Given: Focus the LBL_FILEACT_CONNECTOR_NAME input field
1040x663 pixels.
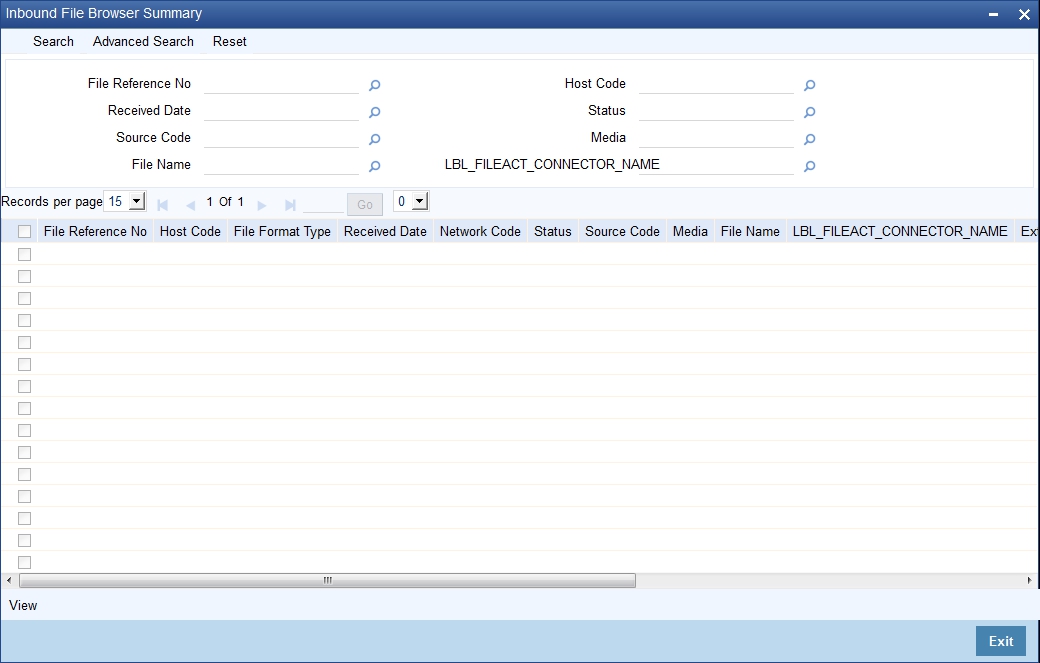Looking at the screenshot, I should tap(716, 166).
